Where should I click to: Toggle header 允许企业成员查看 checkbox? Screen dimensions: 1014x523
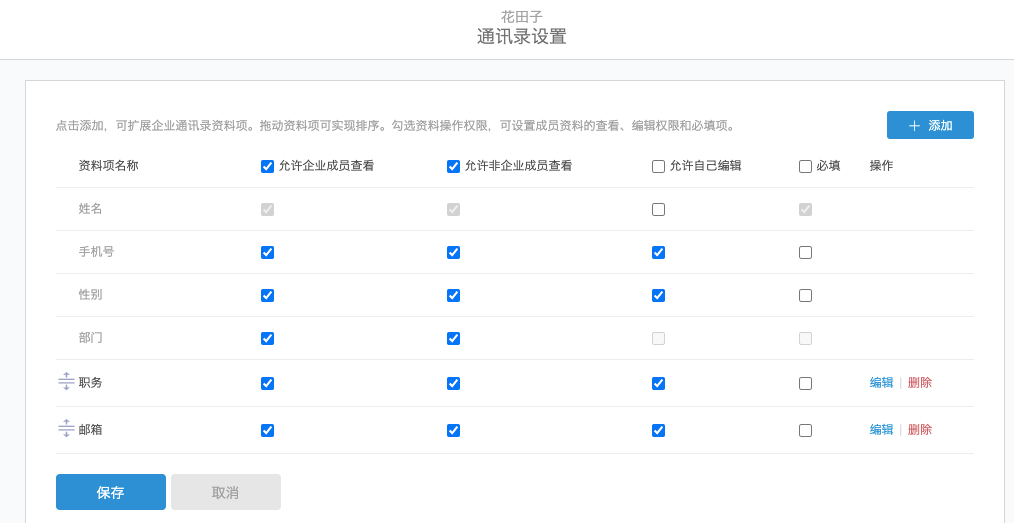(267, 167)
